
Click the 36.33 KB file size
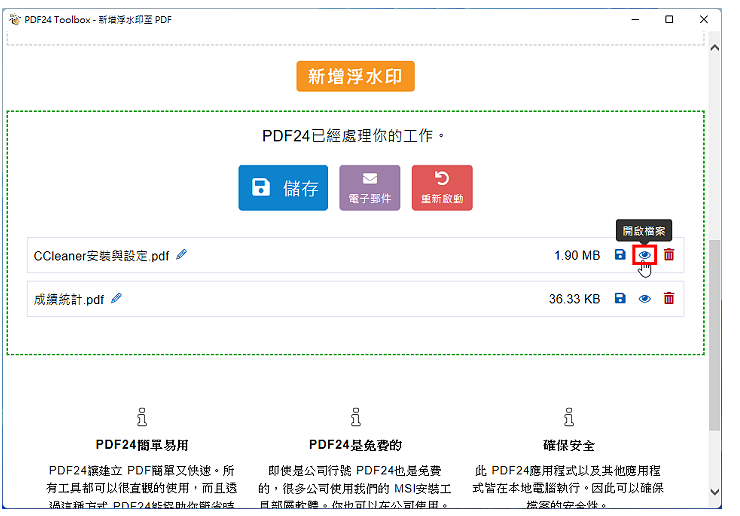click(574, 299)
